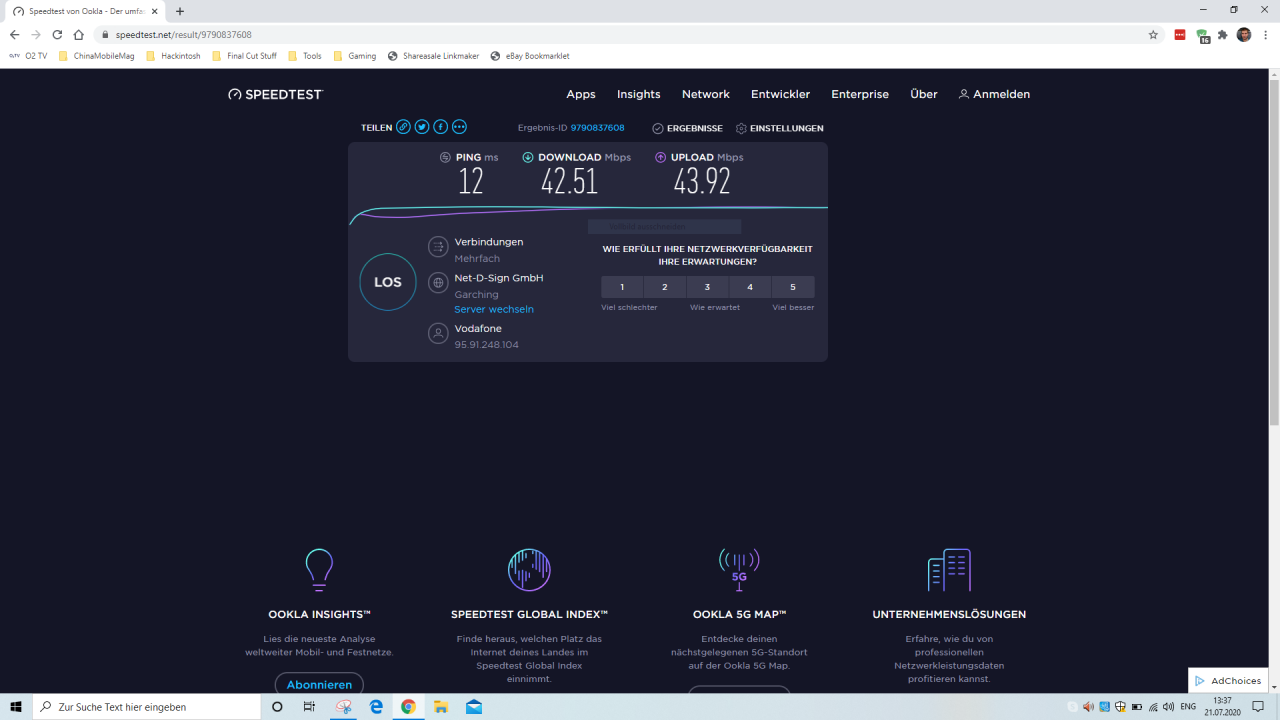Rate network availability as 5
The height and width of the screenshot is (720, 1280).
[x=793, y=287]
